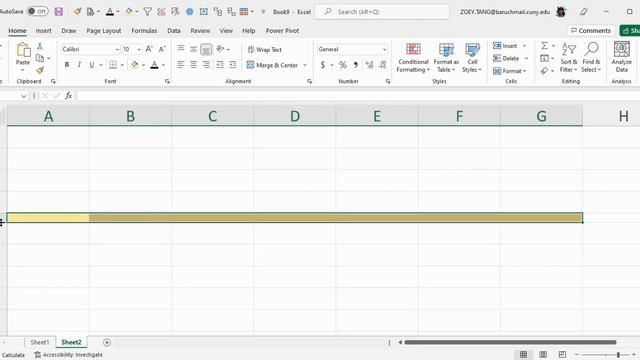
Task: Click the Align Left icon
Action: tap(181, 64)
